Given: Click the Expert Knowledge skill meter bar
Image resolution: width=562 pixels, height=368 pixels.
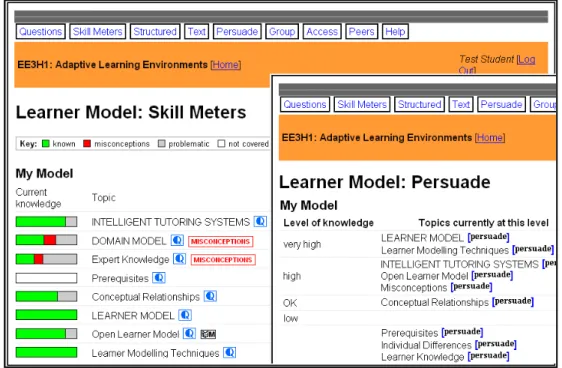Looking at the screenshot, I should pyautogui.click(x=46, y=259).
